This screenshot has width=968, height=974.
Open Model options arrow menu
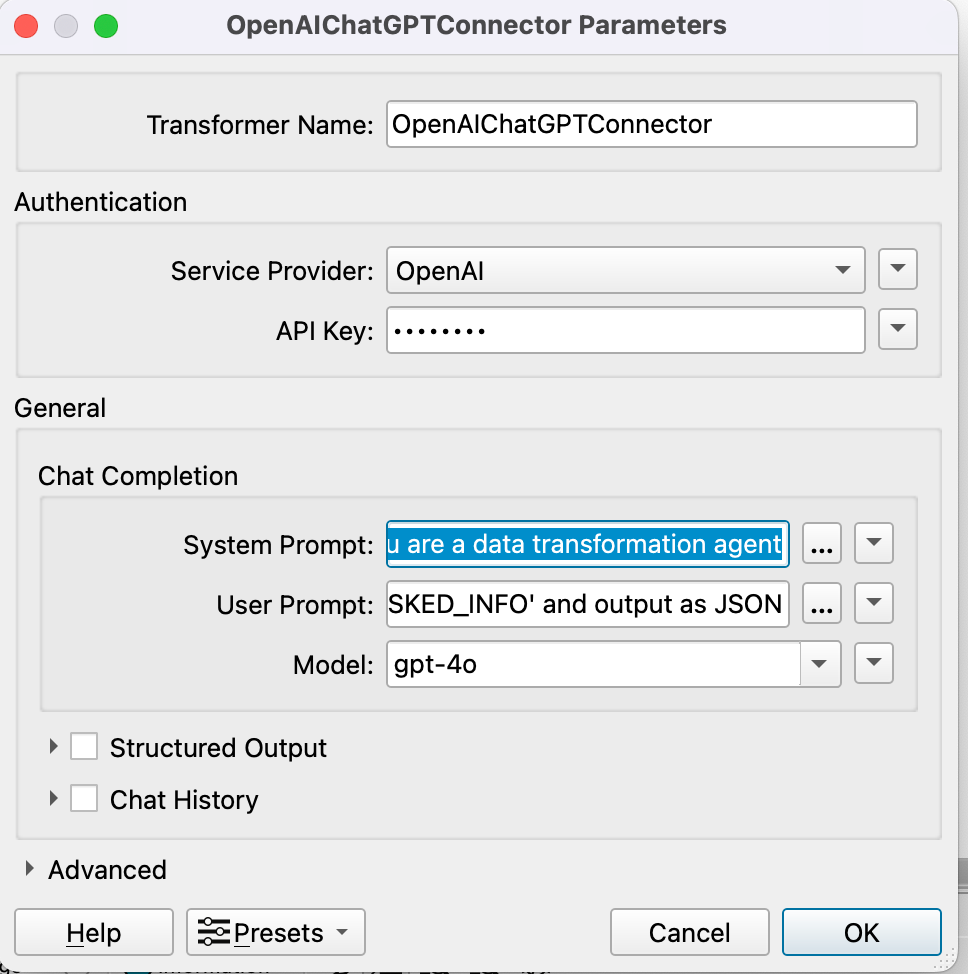874,663
